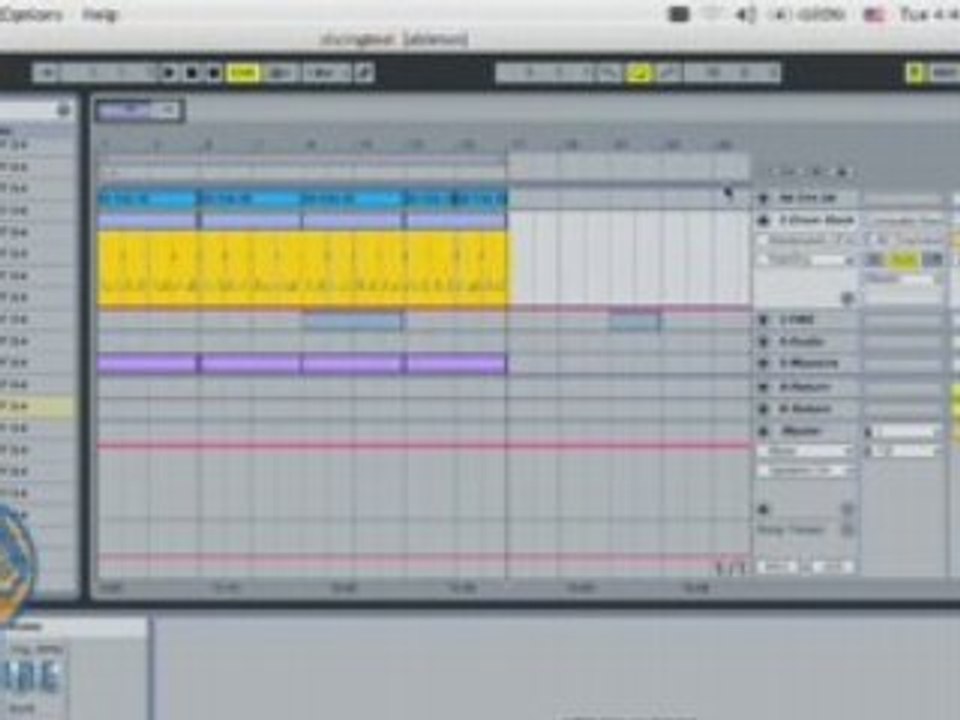Select the highlighted yellow row in the browser
The image size is (960, 720).
click(37, 407)
